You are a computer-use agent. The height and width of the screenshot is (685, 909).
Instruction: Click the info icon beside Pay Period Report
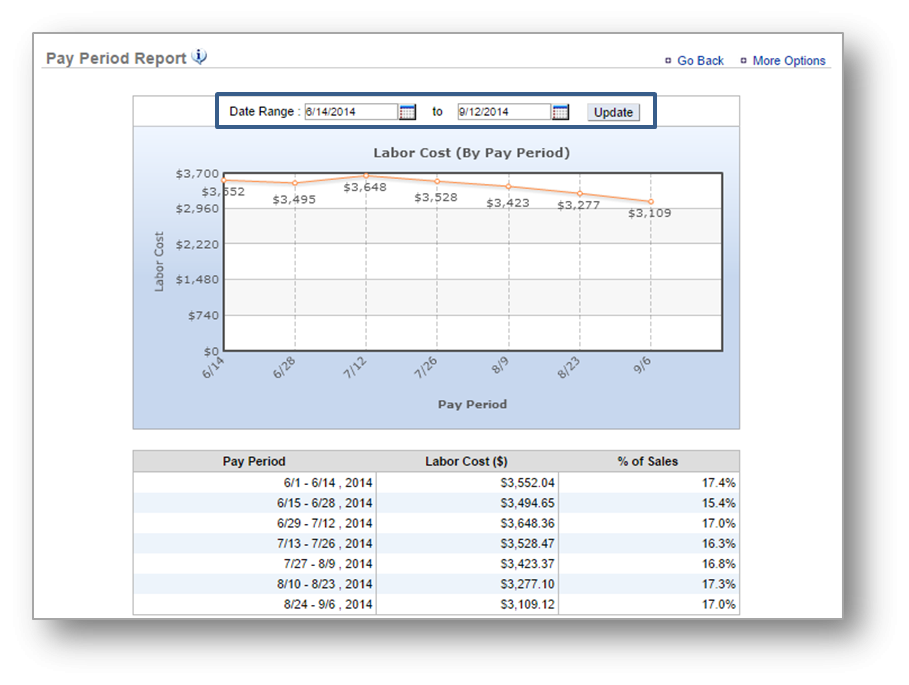pos(198,57)
